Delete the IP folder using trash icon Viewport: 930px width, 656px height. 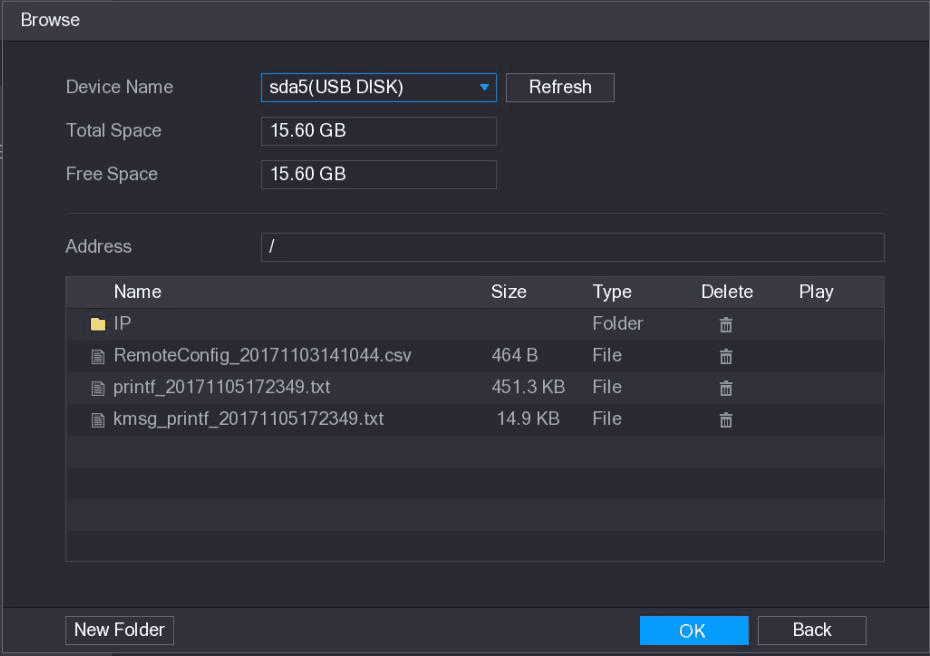tap(725, 324)
